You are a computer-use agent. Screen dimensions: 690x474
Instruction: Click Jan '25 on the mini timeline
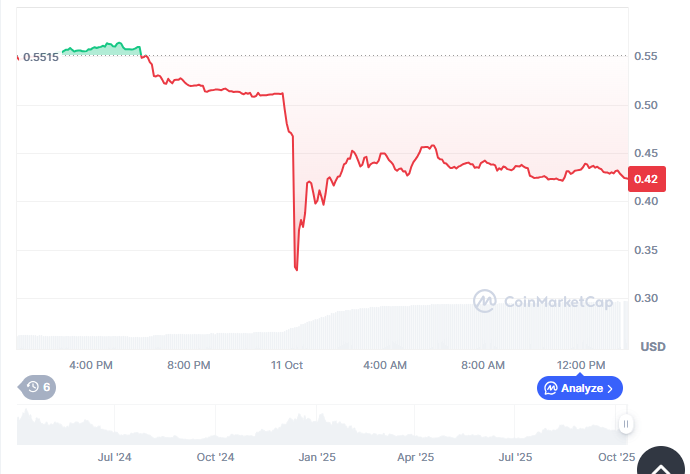(317, 457)
